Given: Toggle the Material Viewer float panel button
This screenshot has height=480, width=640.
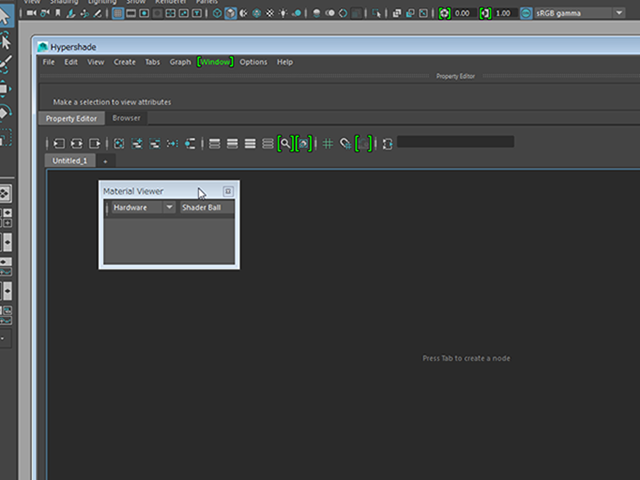Looking at the screenshot, I should [228, 191].
